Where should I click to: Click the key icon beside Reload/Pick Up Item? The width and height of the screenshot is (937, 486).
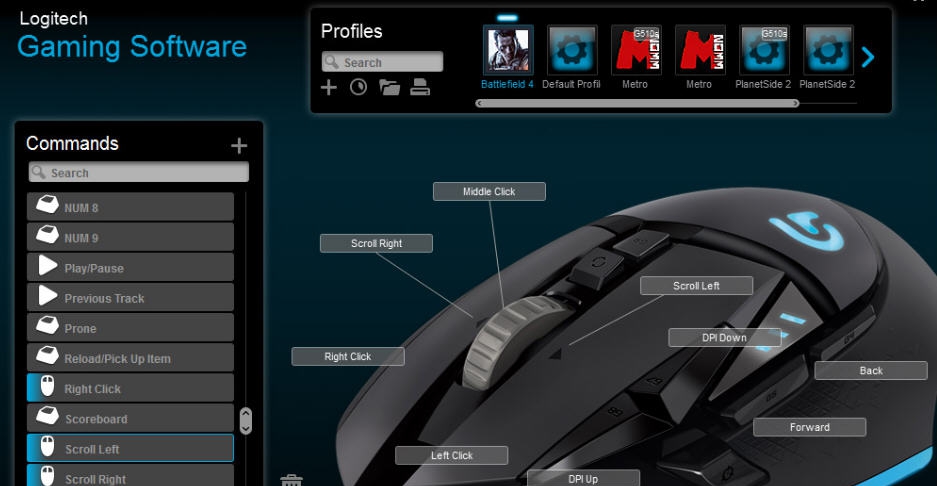[47, 355]
